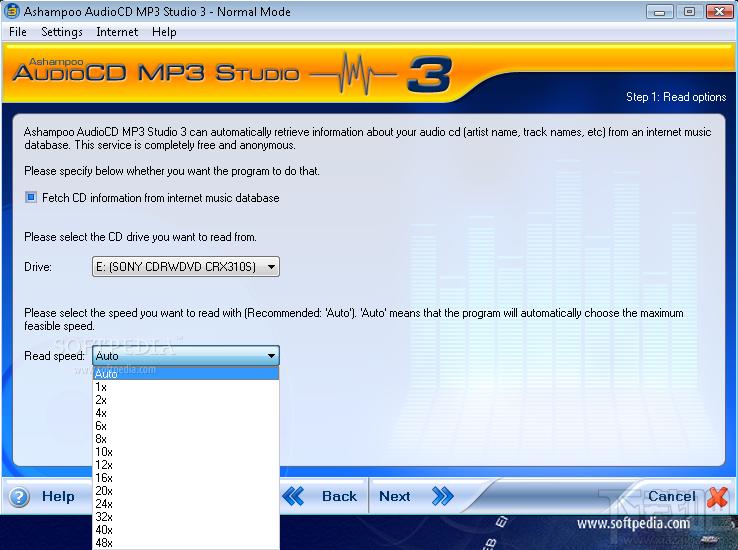Click the double right arrow Next icon

tap(442, 496)
